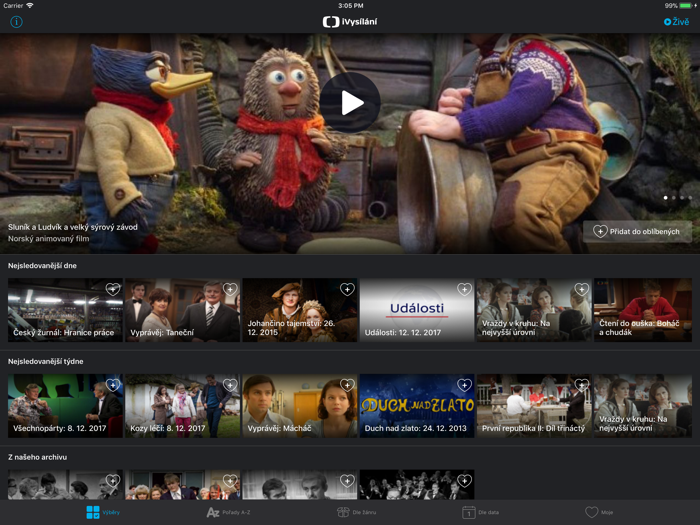This screenshot has width=700, height=525.
Task: Favorite the second archive thumbnail
Action: 230,481
